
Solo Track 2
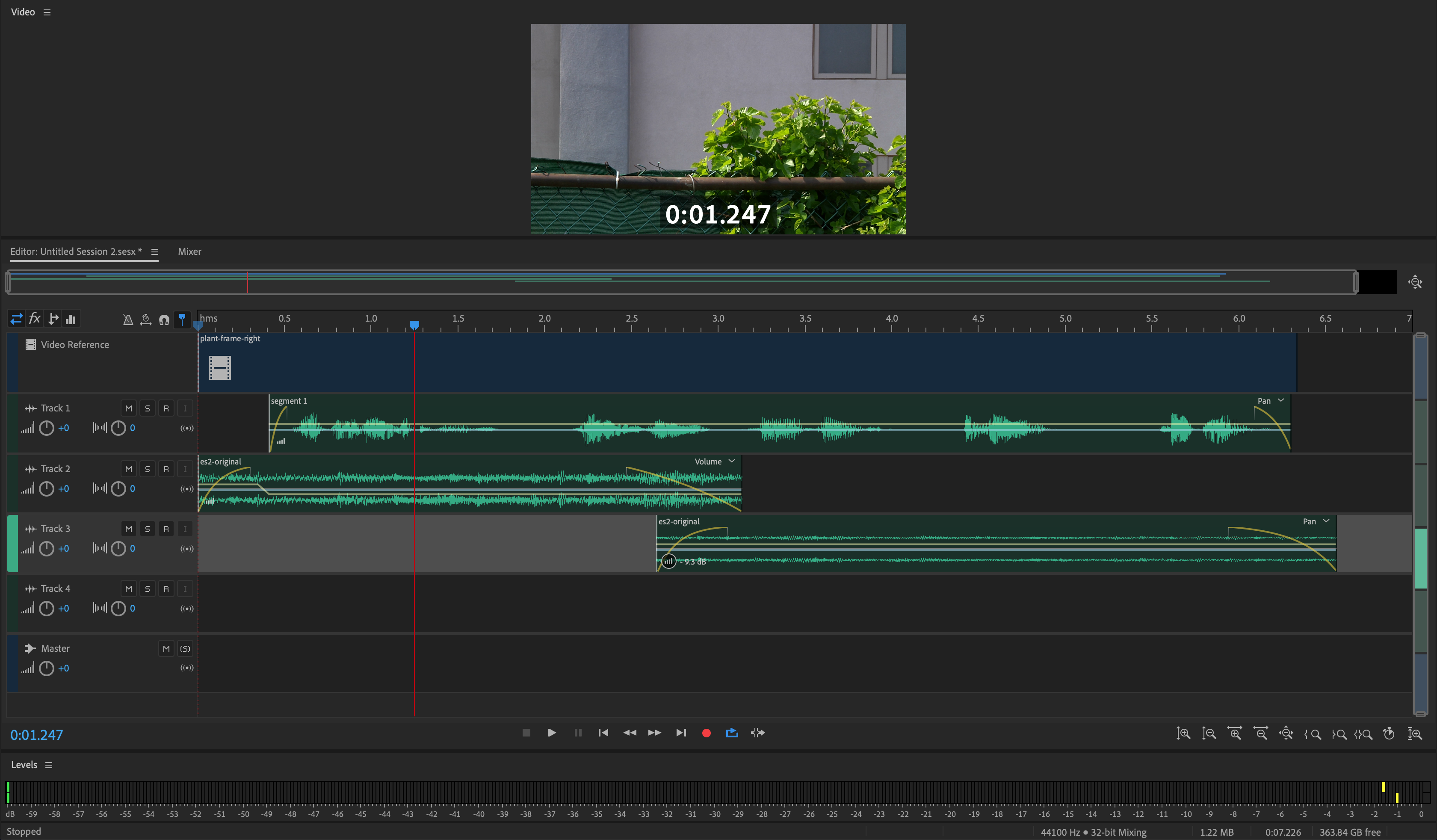147,468
